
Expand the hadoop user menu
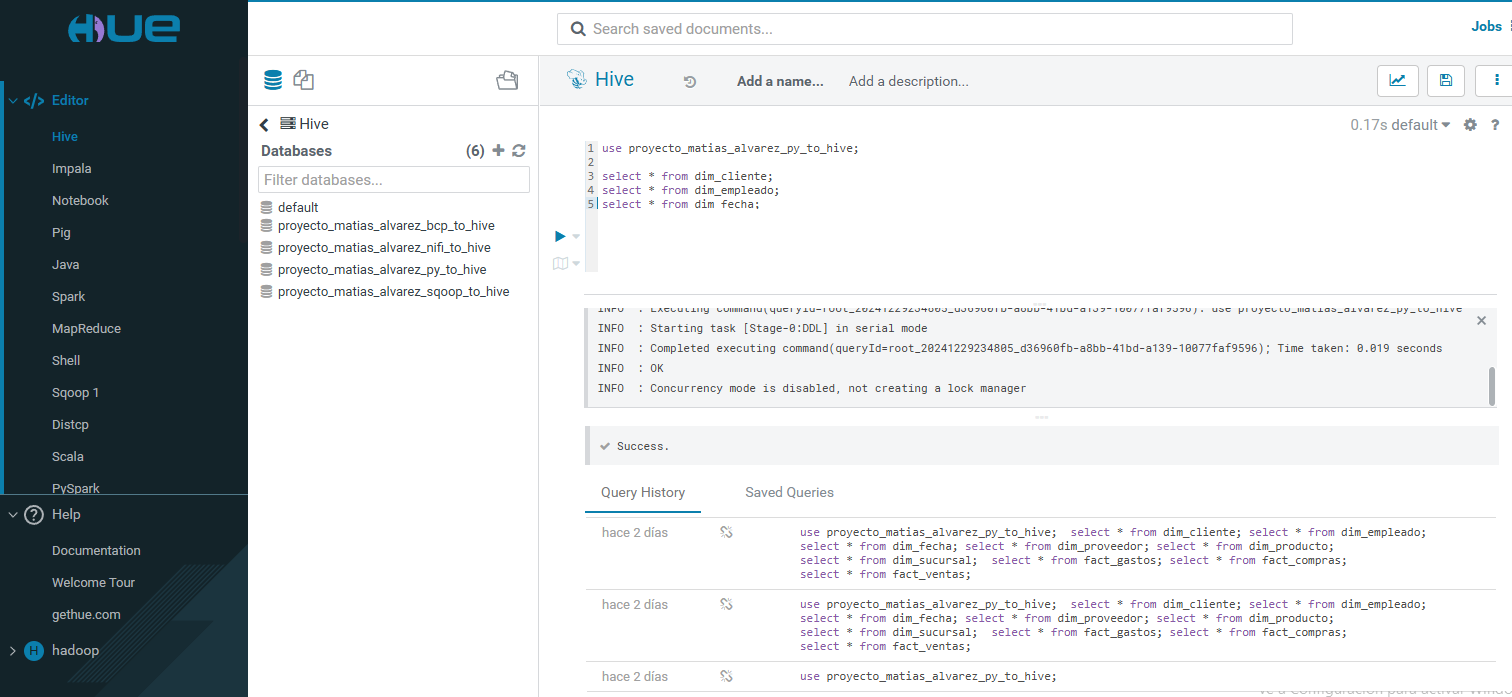[13, 651]
